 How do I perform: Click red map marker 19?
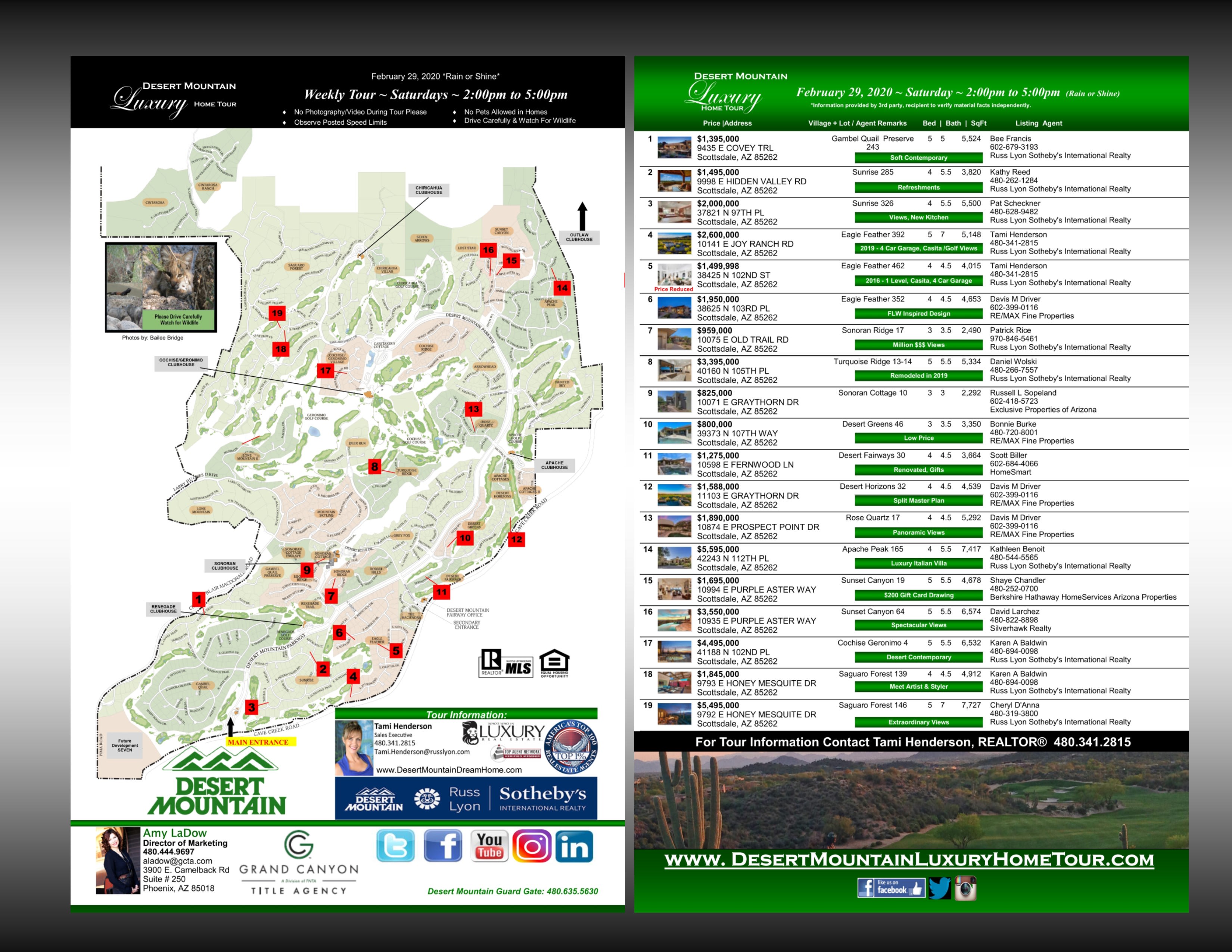click(277, 313)
